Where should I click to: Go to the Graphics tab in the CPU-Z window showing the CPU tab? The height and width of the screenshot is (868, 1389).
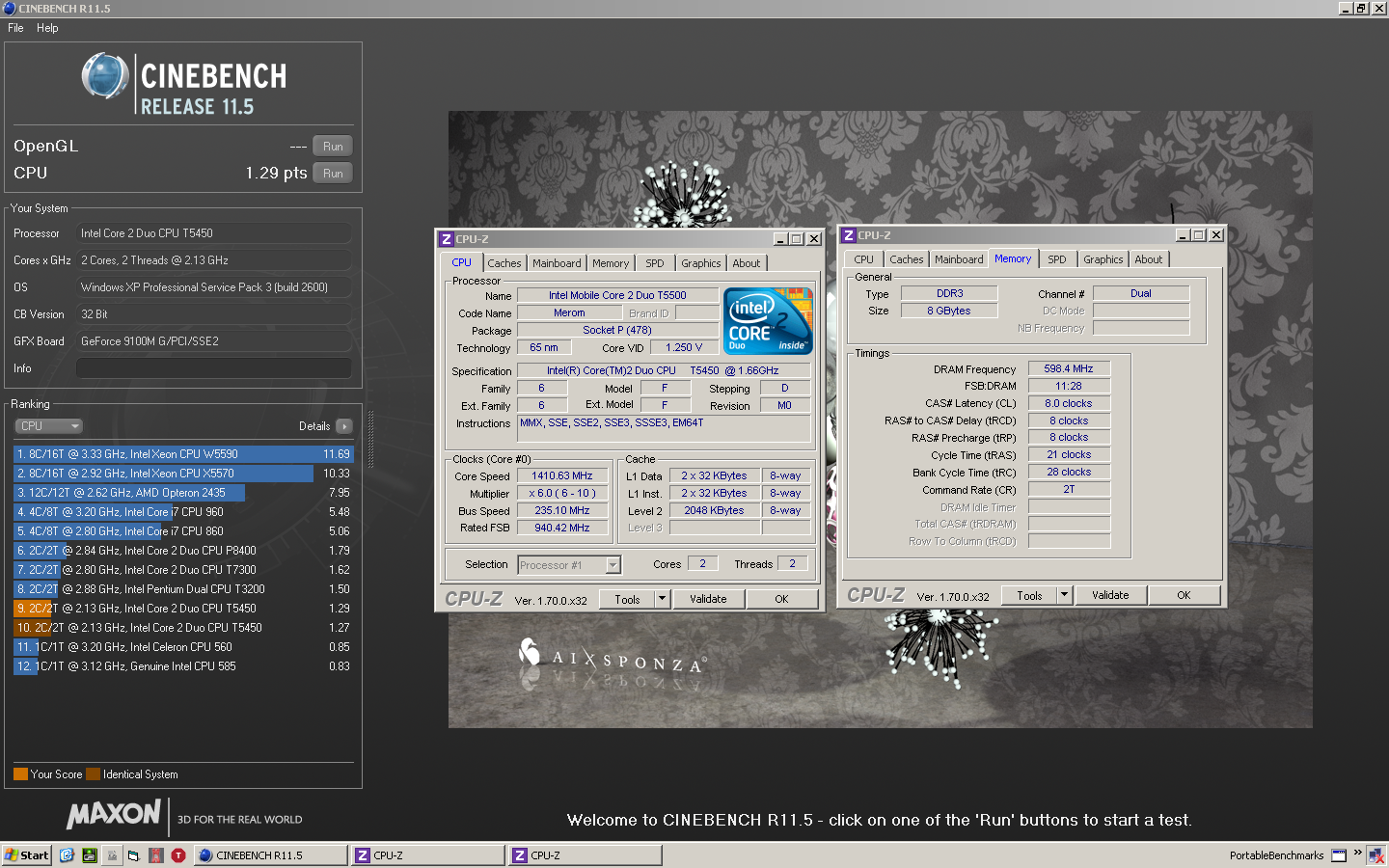(x=701, y=263)
